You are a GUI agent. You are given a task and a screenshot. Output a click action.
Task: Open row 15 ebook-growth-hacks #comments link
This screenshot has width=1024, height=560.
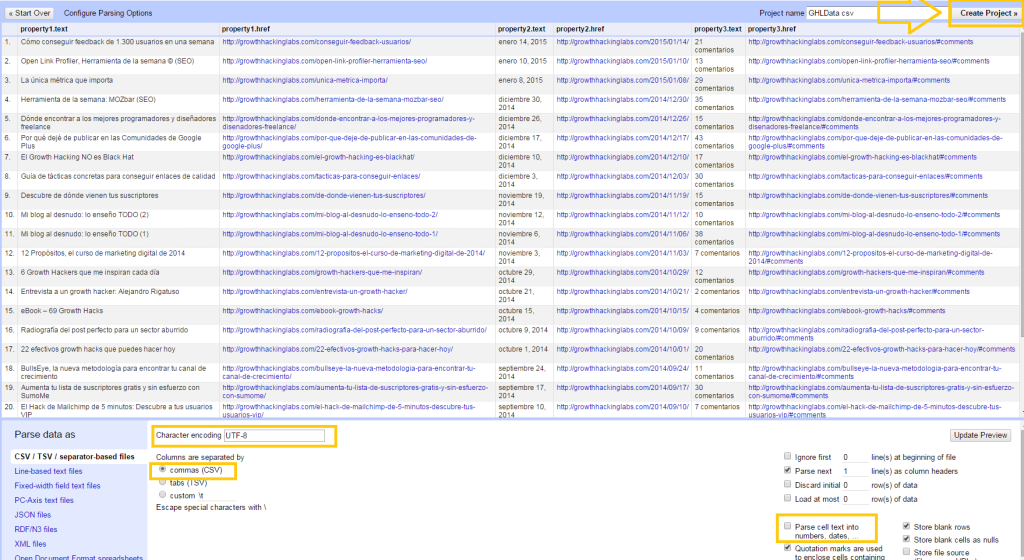[846, 311]
